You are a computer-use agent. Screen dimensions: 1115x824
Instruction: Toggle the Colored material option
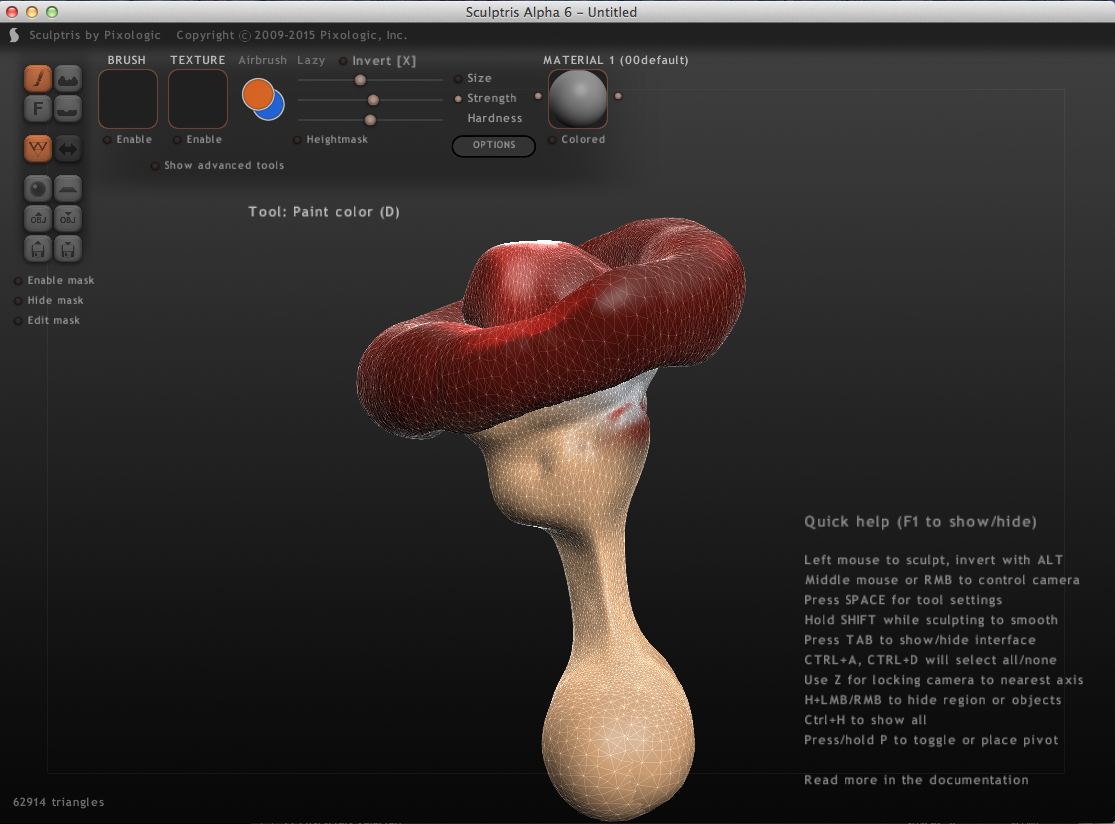(552, 140)
